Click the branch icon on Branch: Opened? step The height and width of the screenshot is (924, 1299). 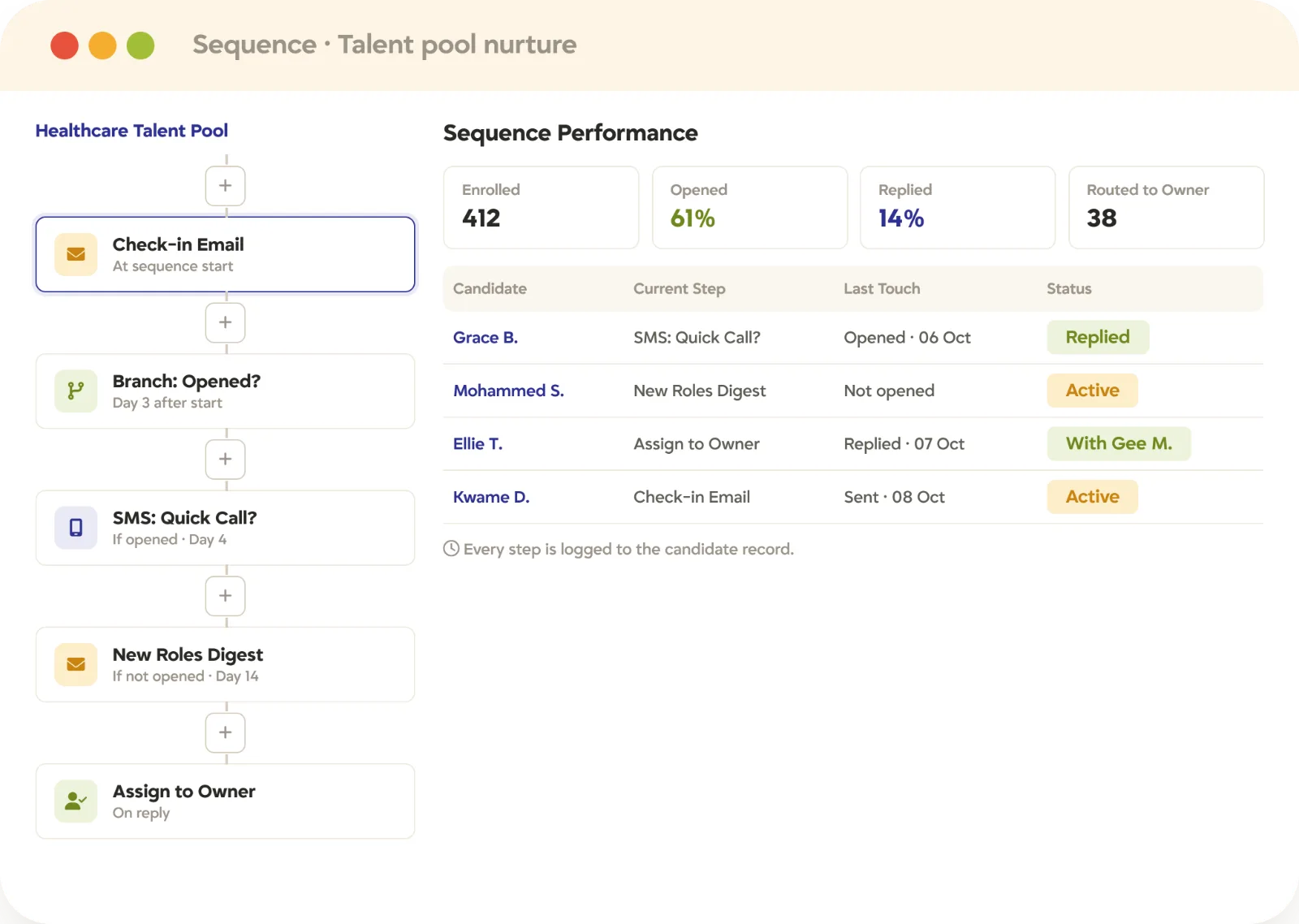click(x=76, y=391)
